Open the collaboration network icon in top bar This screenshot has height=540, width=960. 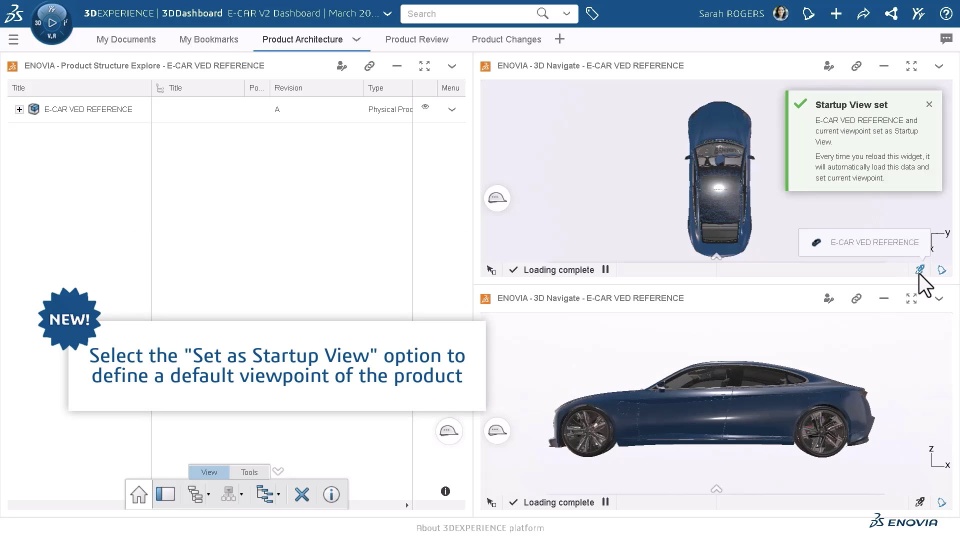(891, 13)
